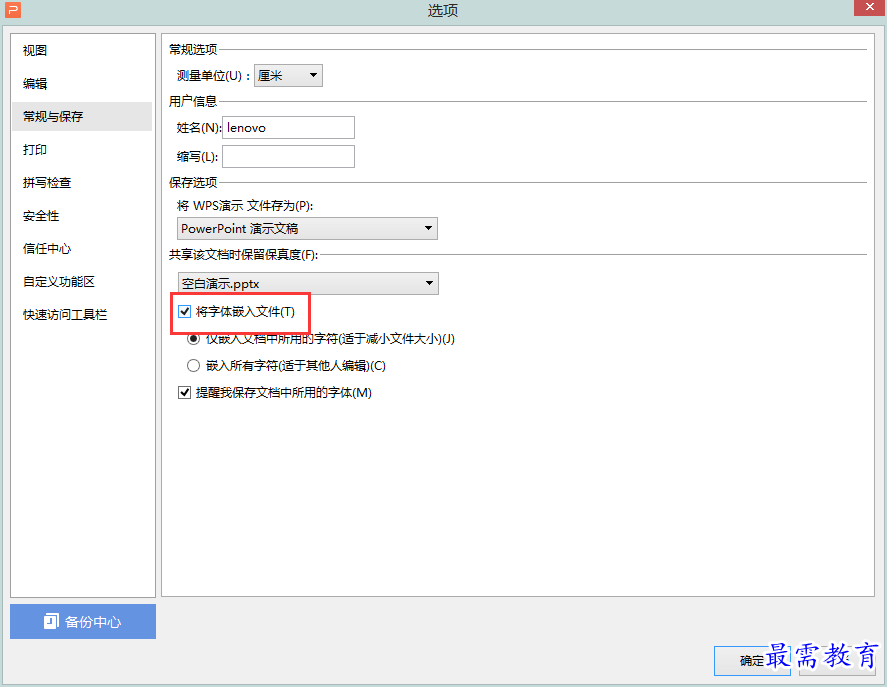Select 嵌入所有字符 radio option
Viewport: 887px width, 687px height.
point(193,366)
